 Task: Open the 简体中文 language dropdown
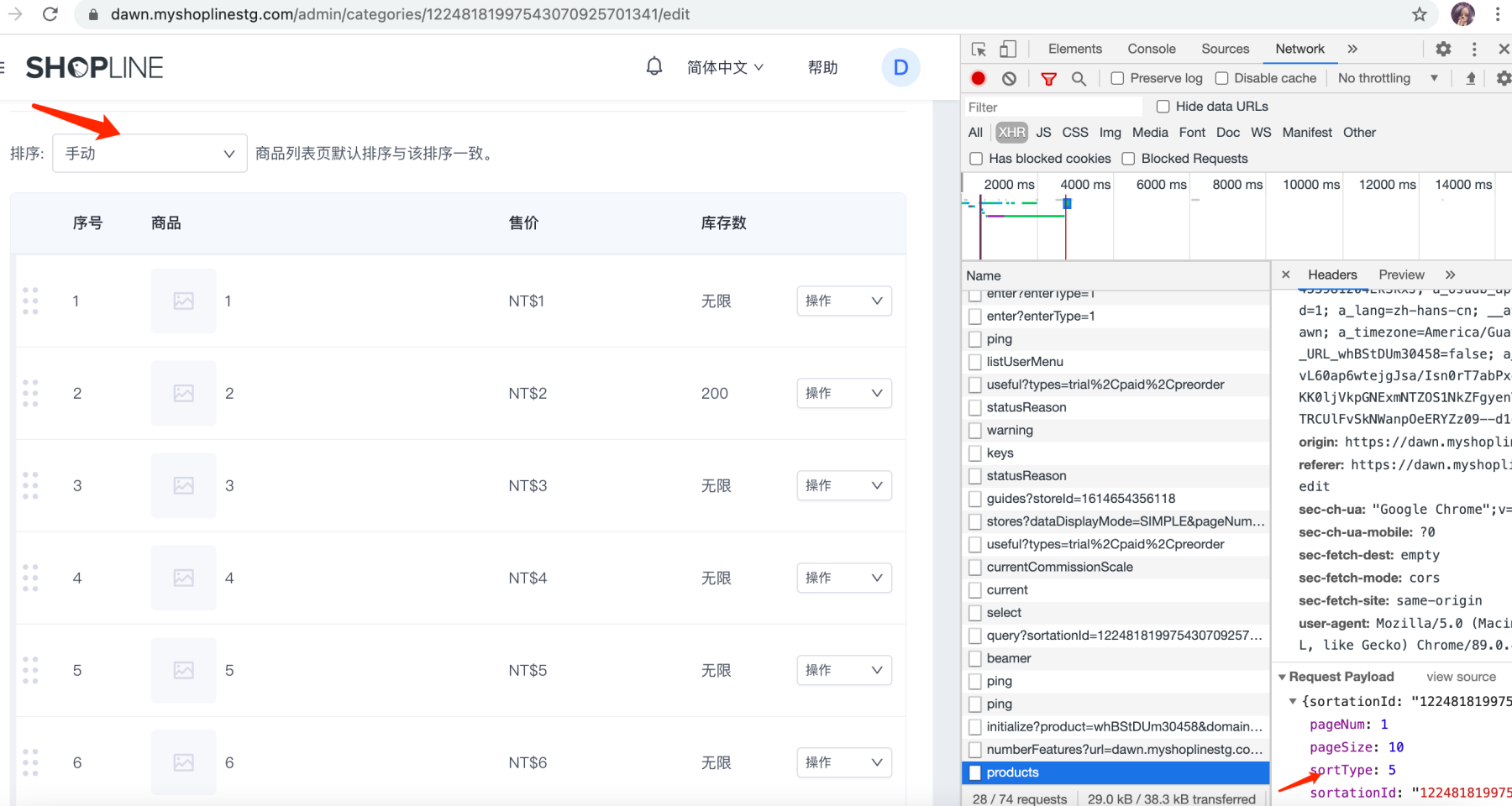pyautogui.click(x=725, y=67)
